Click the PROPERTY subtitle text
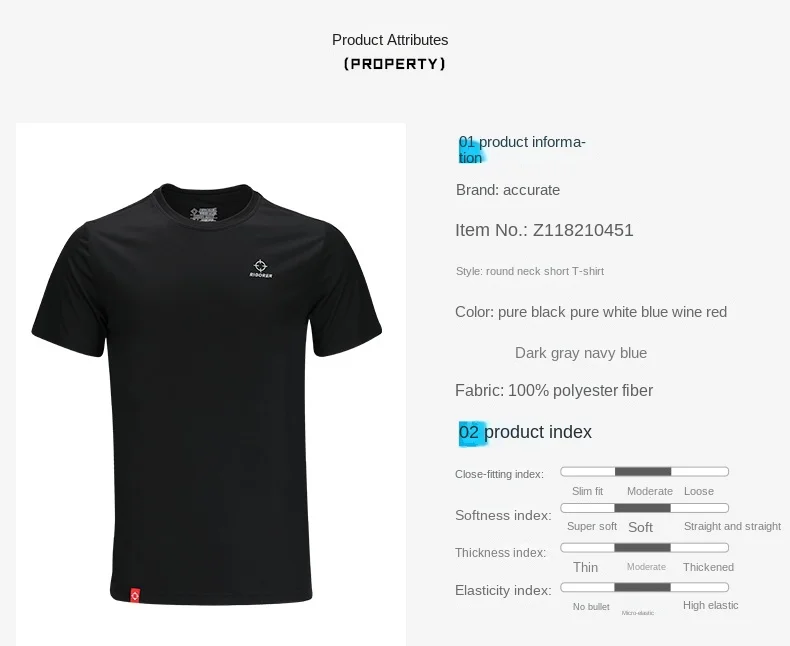This screenshot has width=790, height=646. 394,64
